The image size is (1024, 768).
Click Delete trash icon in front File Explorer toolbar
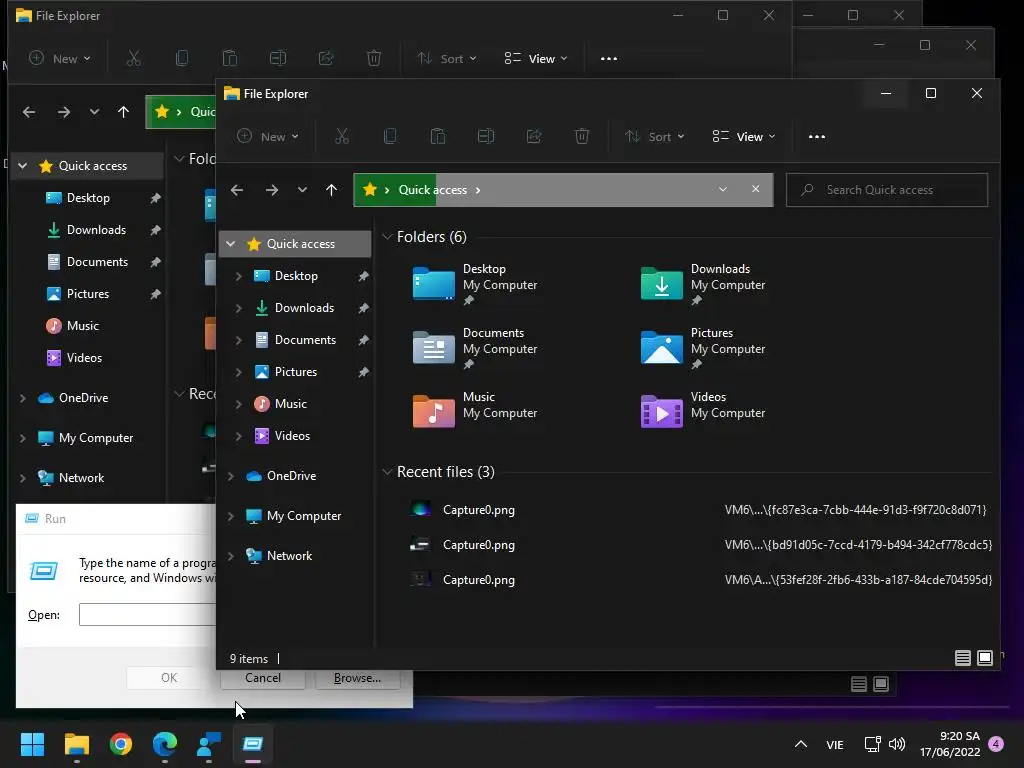click(582, 136)
